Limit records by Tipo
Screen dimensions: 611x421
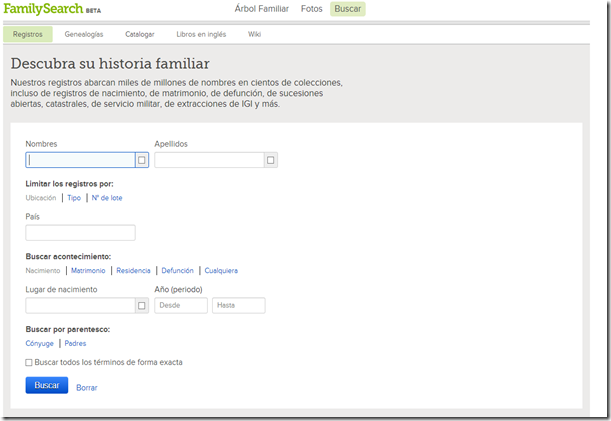(x=74, y=198)
